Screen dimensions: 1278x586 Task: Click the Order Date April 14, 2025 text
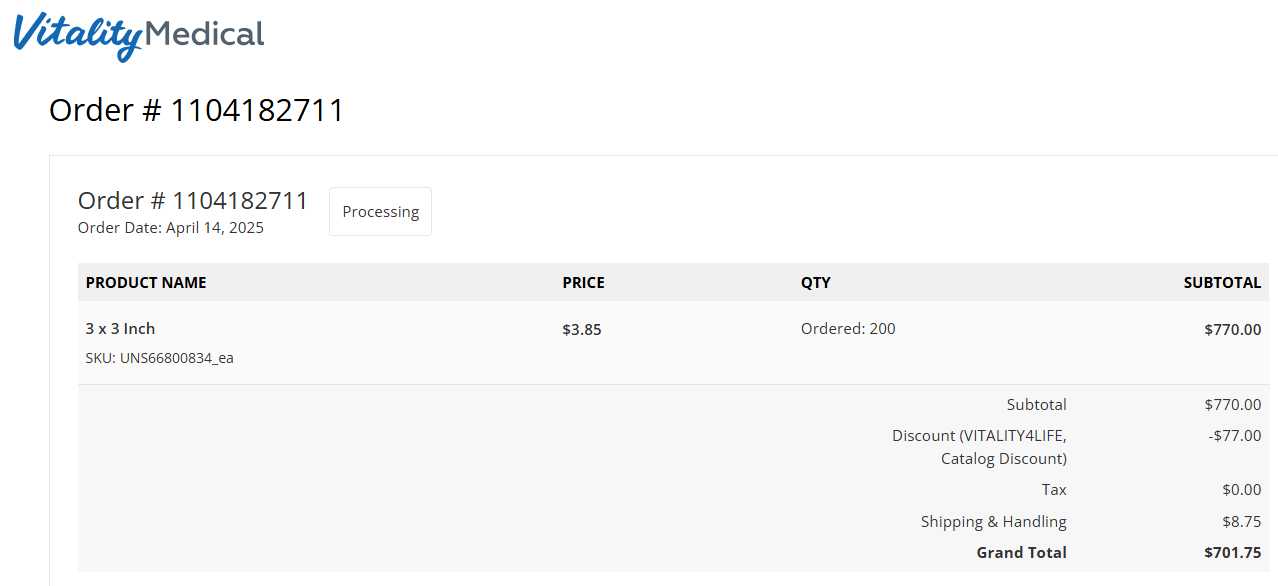pos(171,228)
